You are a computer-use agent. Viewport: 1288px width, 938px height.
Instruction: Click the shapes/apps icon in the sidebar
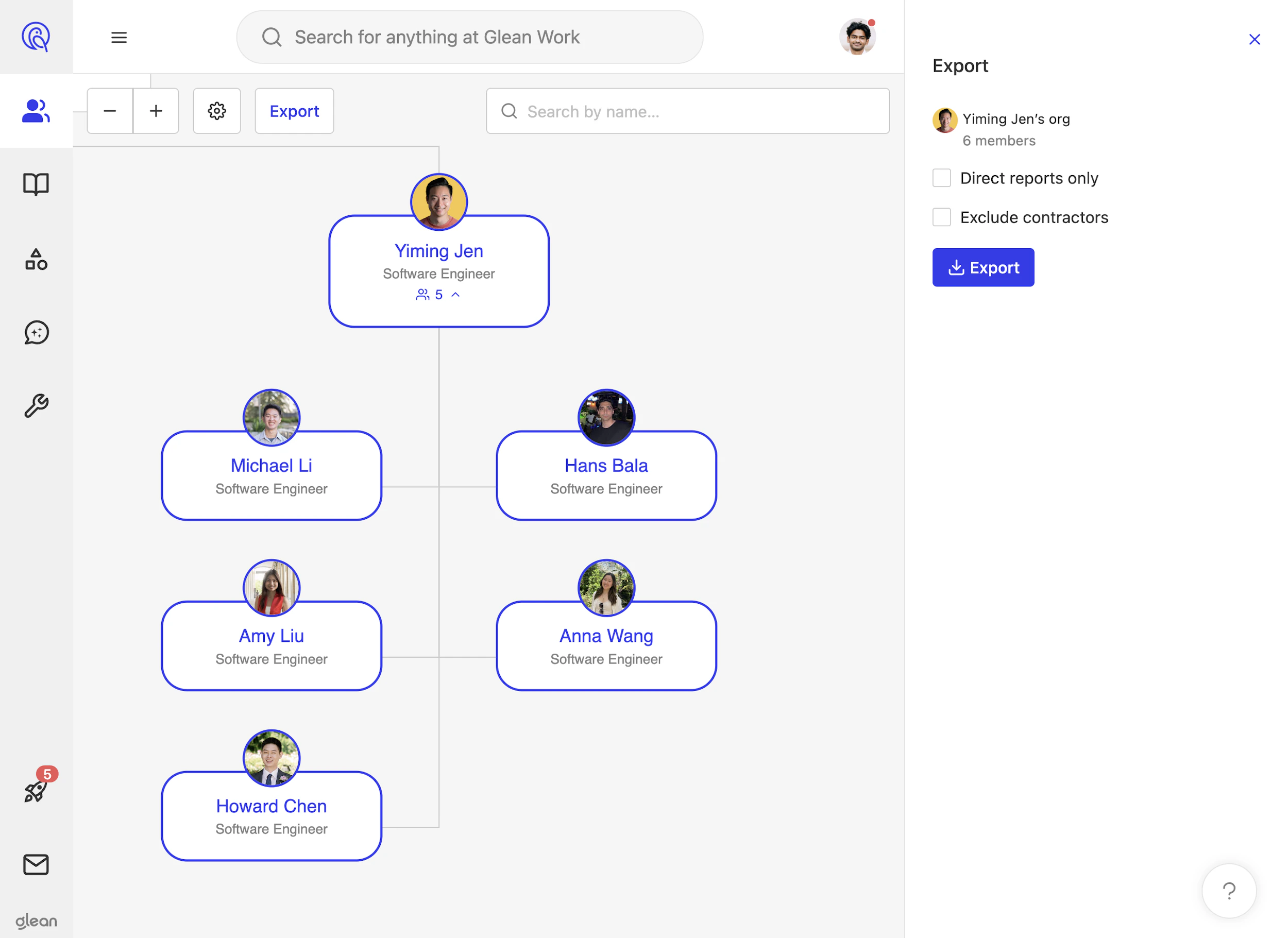36,260
